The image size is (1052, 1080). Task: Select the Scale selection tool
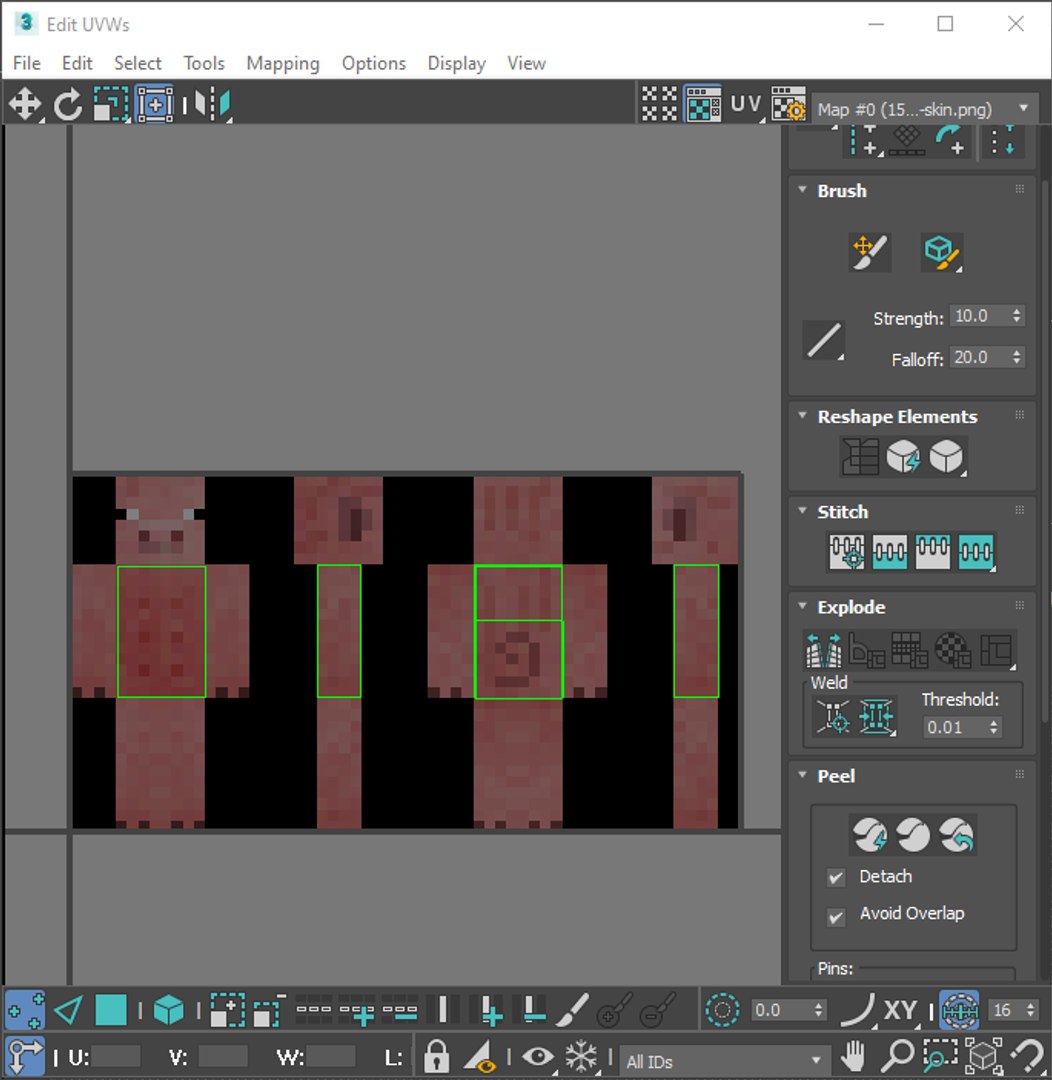[x=111, y=105]
